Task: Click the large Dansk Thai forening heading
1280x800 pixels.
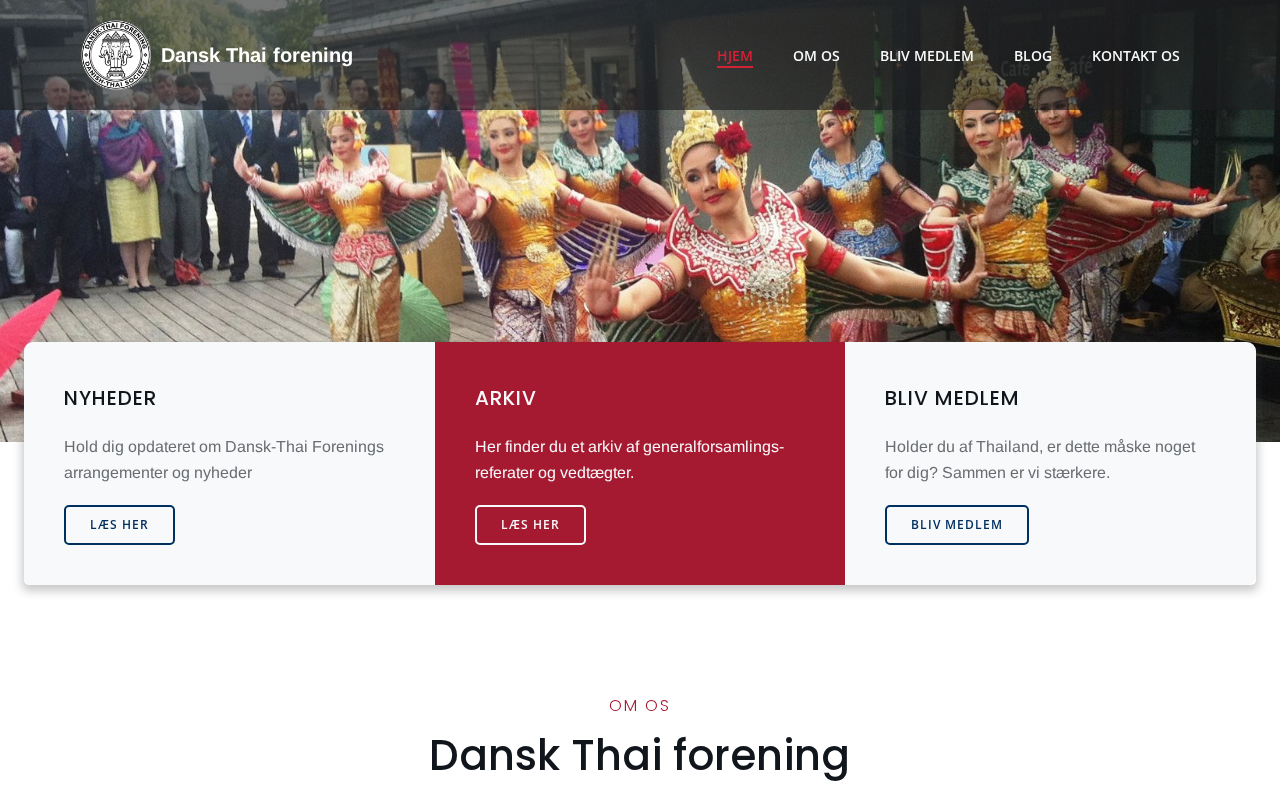Action: tap(640, 755)
